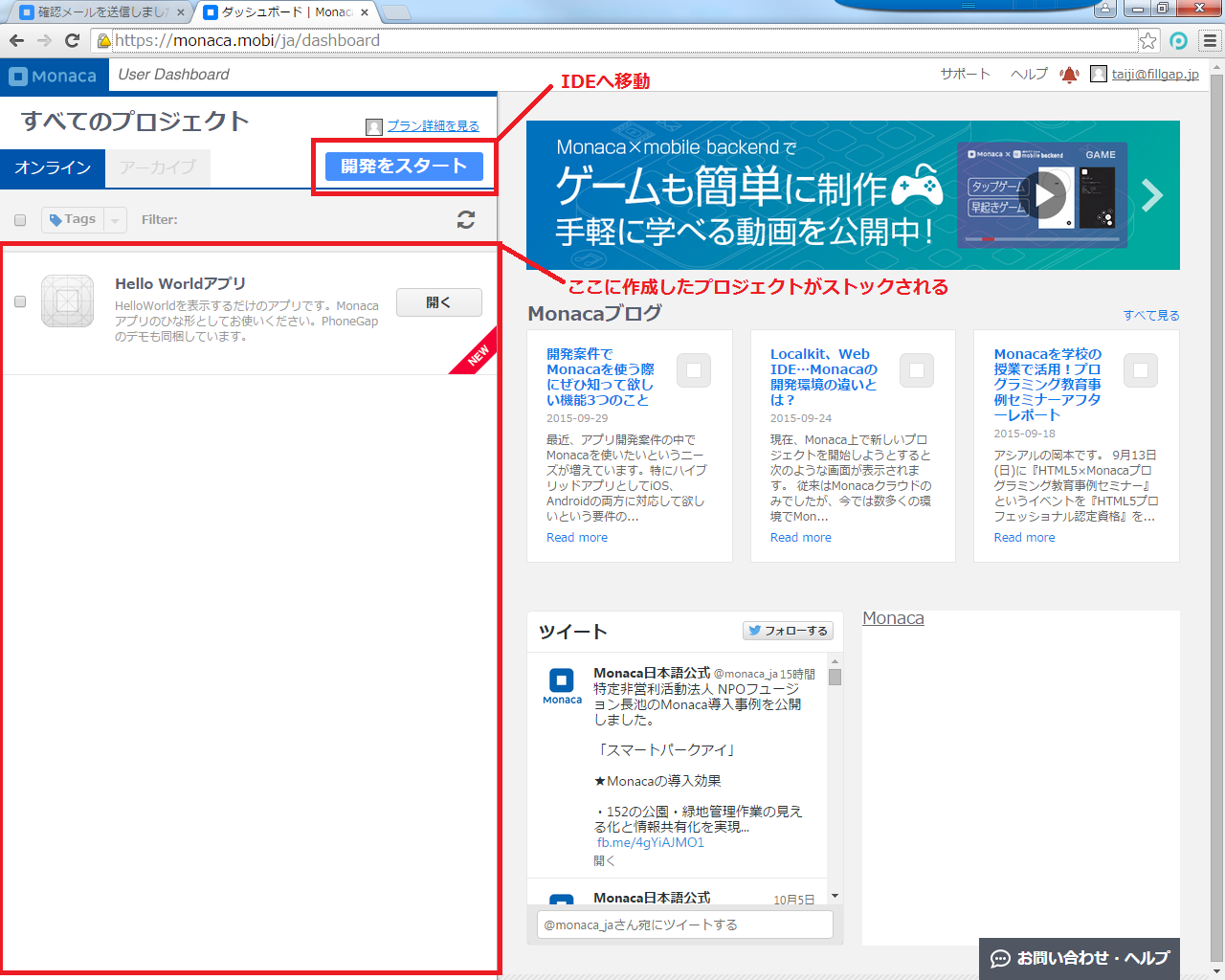Switch to the アーカイブ tab
The image size is (1225, 980).
[158, 167]
